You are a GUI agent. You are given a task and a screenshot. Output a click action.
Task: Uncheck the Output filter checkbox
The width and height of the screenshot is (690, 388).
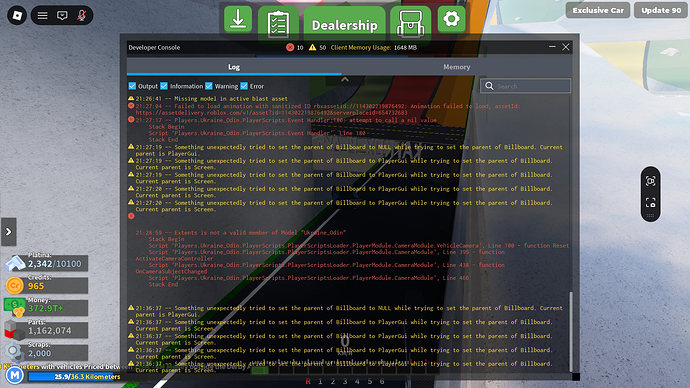coord(132,86)
